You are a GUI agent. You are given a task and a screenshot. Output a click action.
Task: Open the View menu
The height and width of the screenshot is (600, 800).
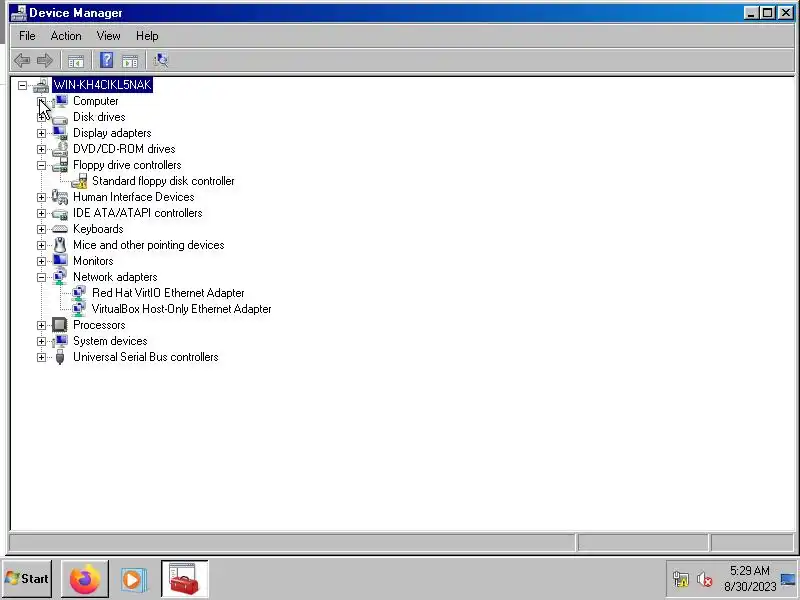tap(108, 36)
